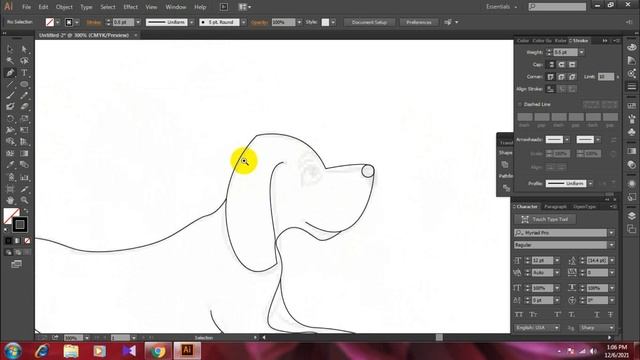Open Windows Start menu
Viewport: 640px width, 360px height.
click(x=13, y=351)
